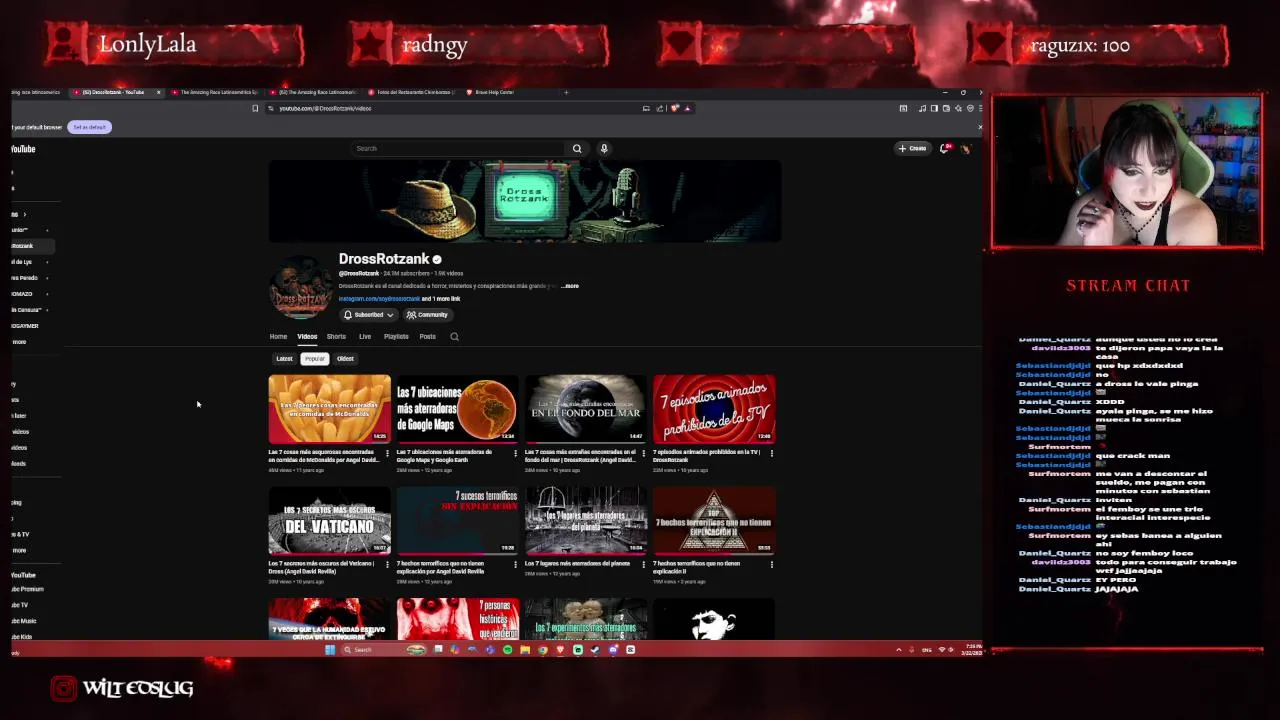Open options menu for McDonalds video

388,453
